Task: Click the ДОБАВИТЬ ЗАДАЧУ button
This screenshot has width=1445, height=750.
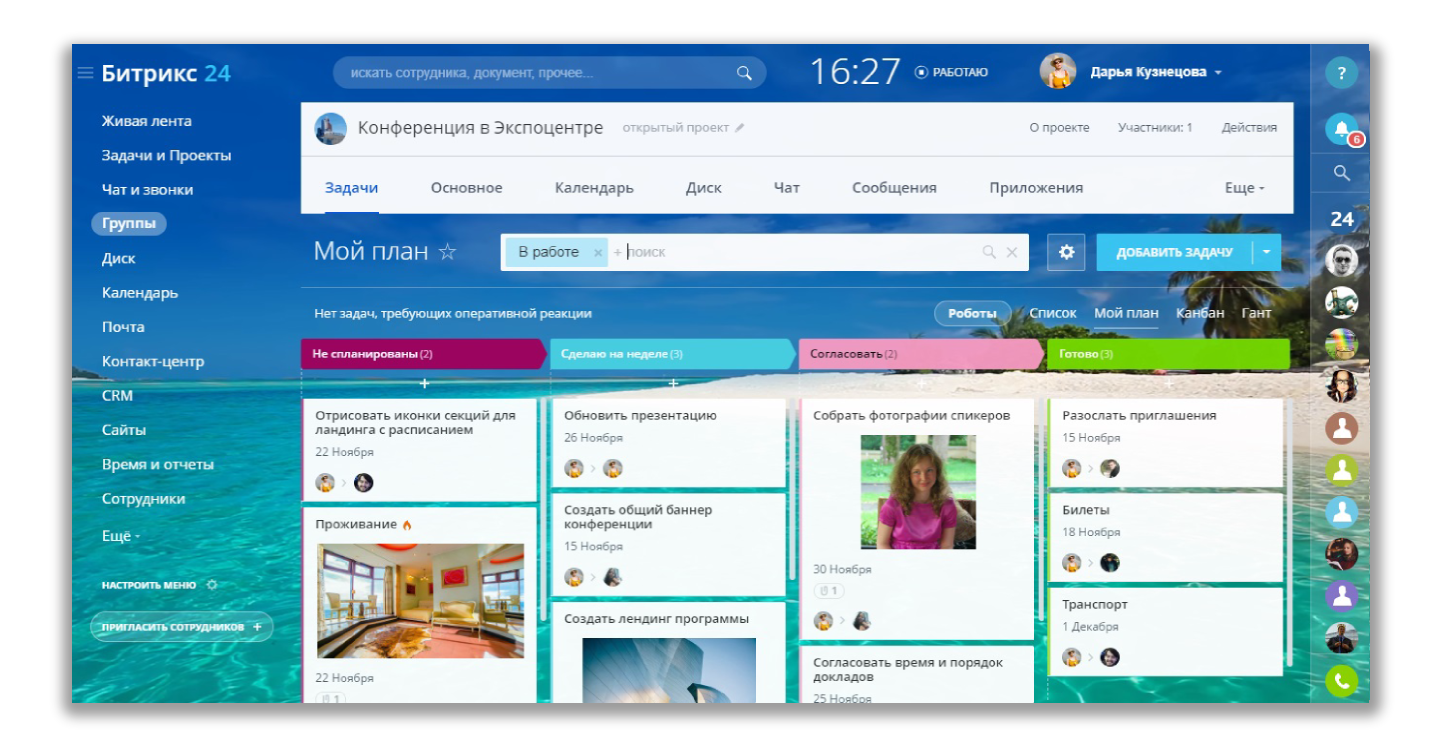Action: pyautogui.click(x=1174, y=253)
